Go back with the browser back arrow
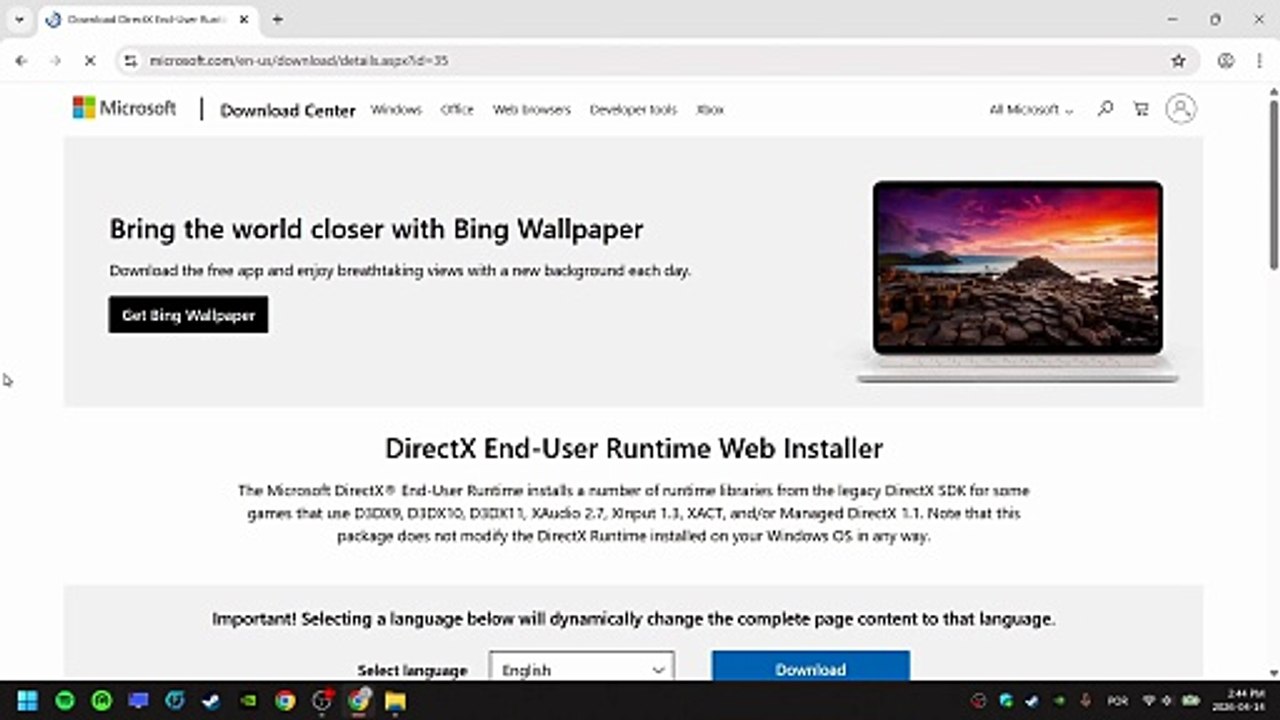The width and height of the screenshot is (1280, 720). (21, 61)
